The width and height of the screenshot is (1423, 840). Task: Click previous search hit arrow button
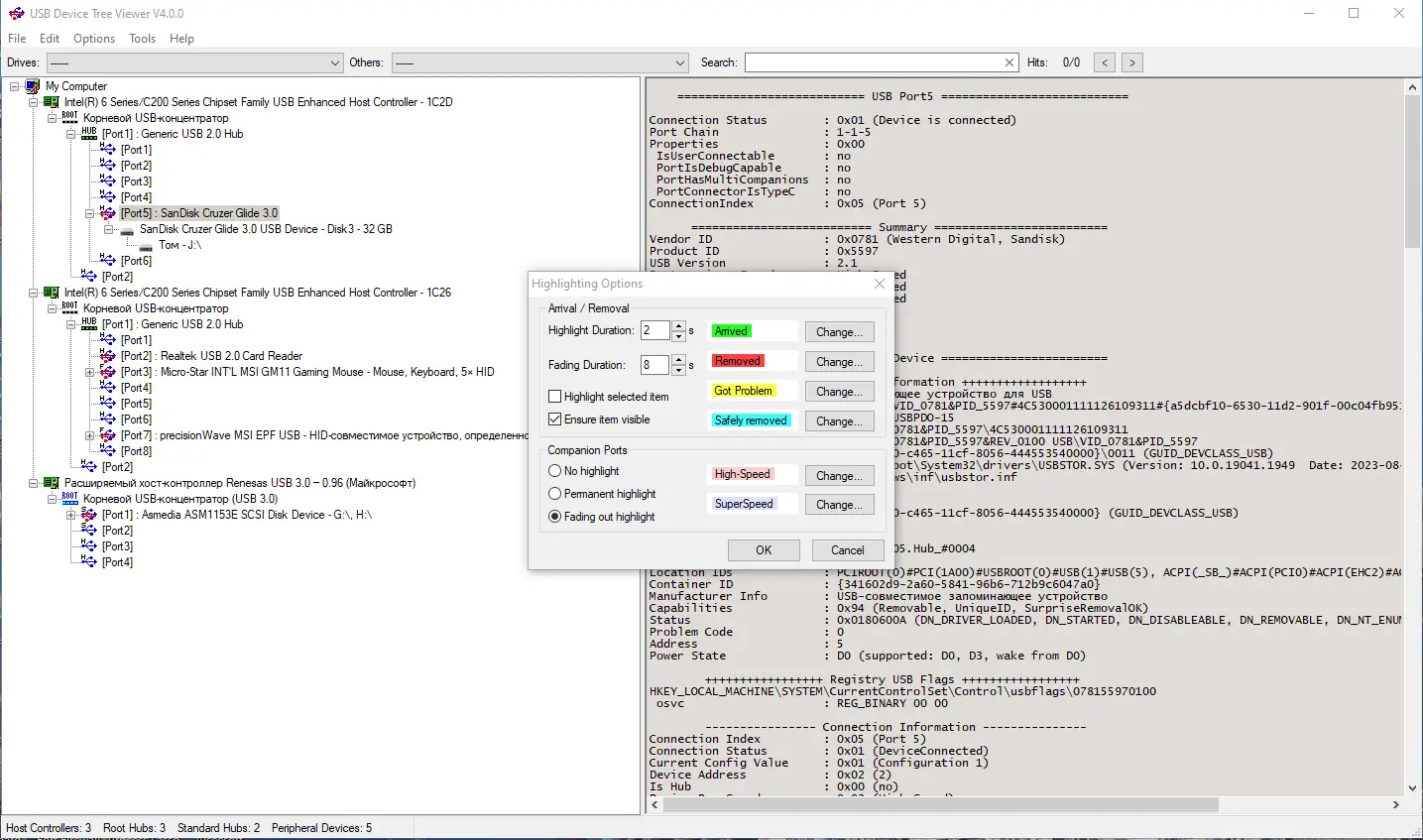1105,62
